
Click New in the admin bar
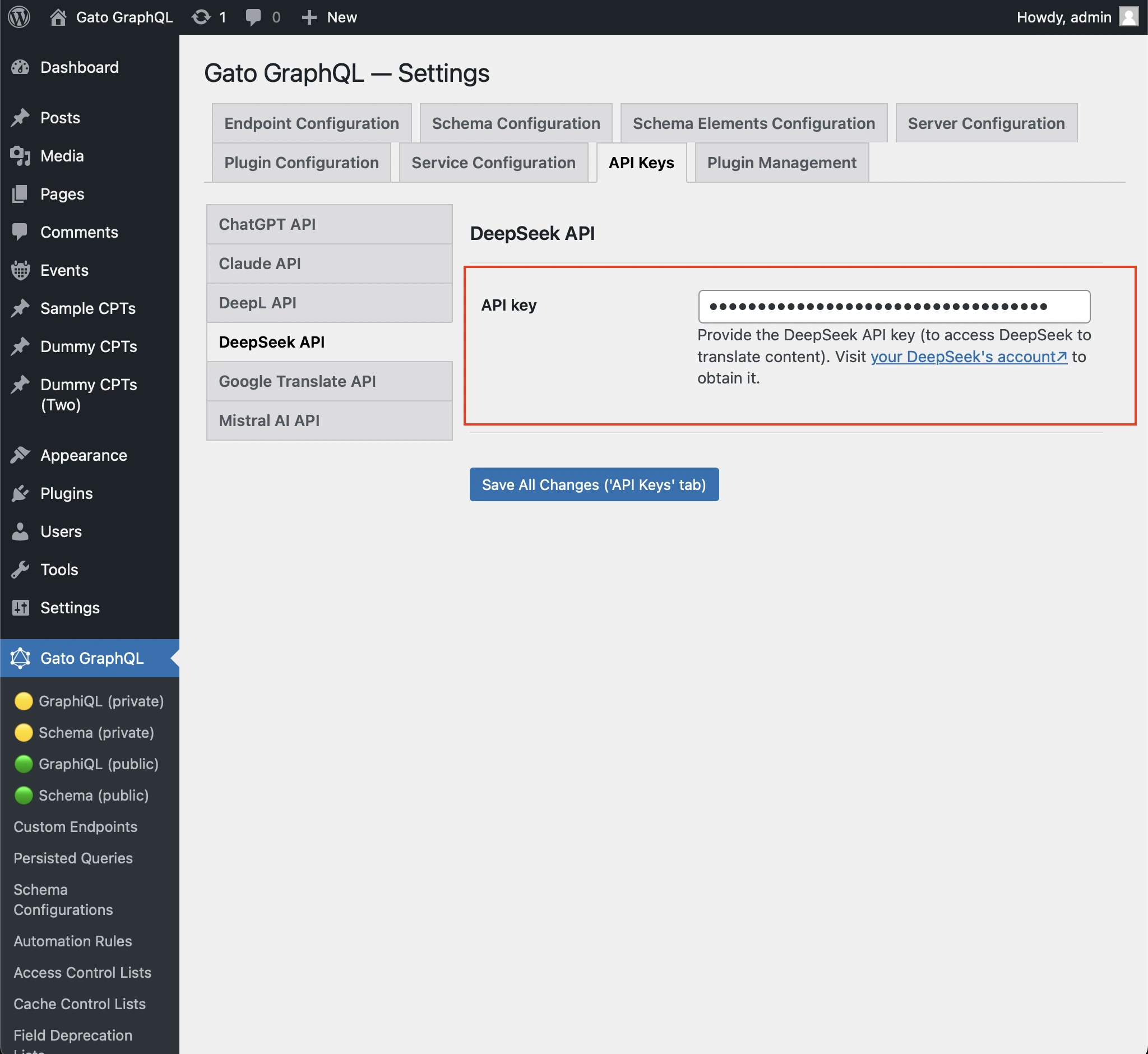(341, 17)
